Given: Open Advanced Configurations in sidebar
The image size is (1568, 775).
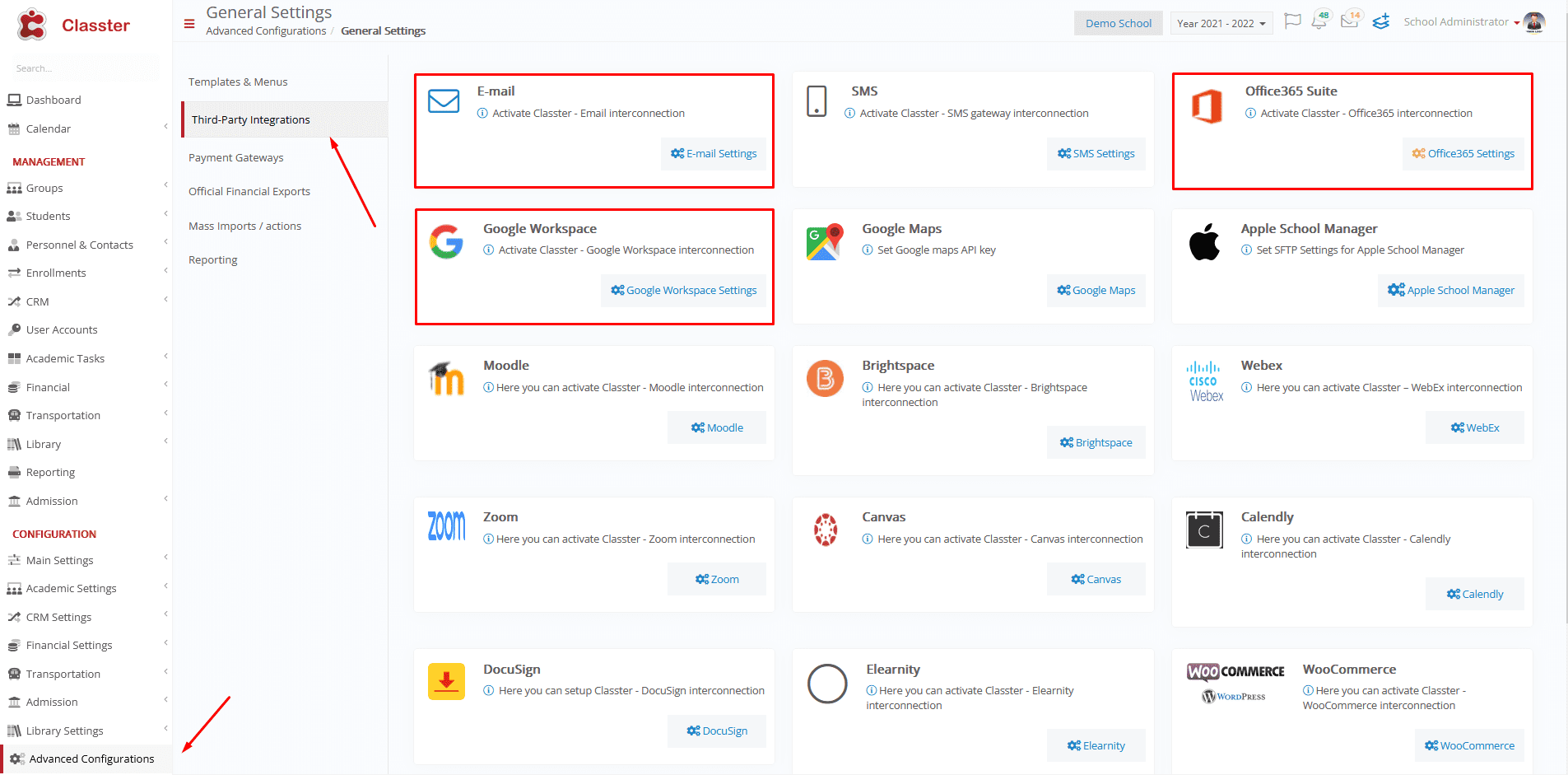Looking at the screenshot, I should pos(86,759).
